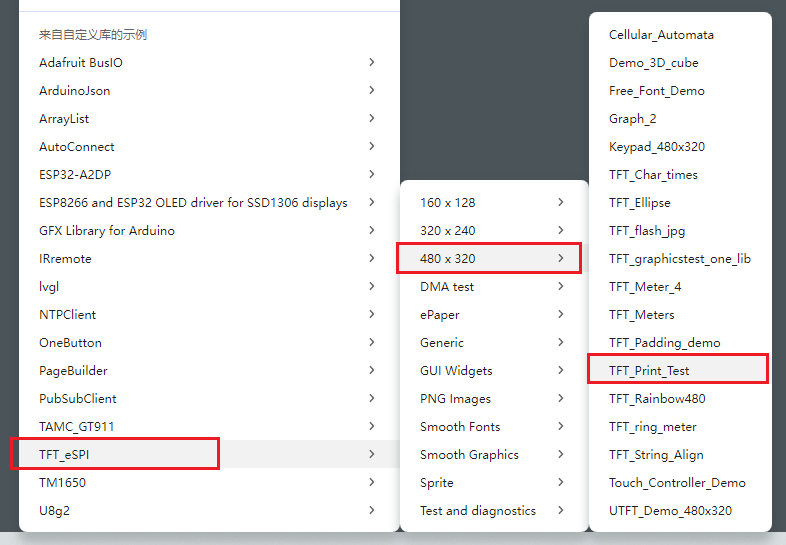Expand the ePaper submenu arrow

click(561, 315)
